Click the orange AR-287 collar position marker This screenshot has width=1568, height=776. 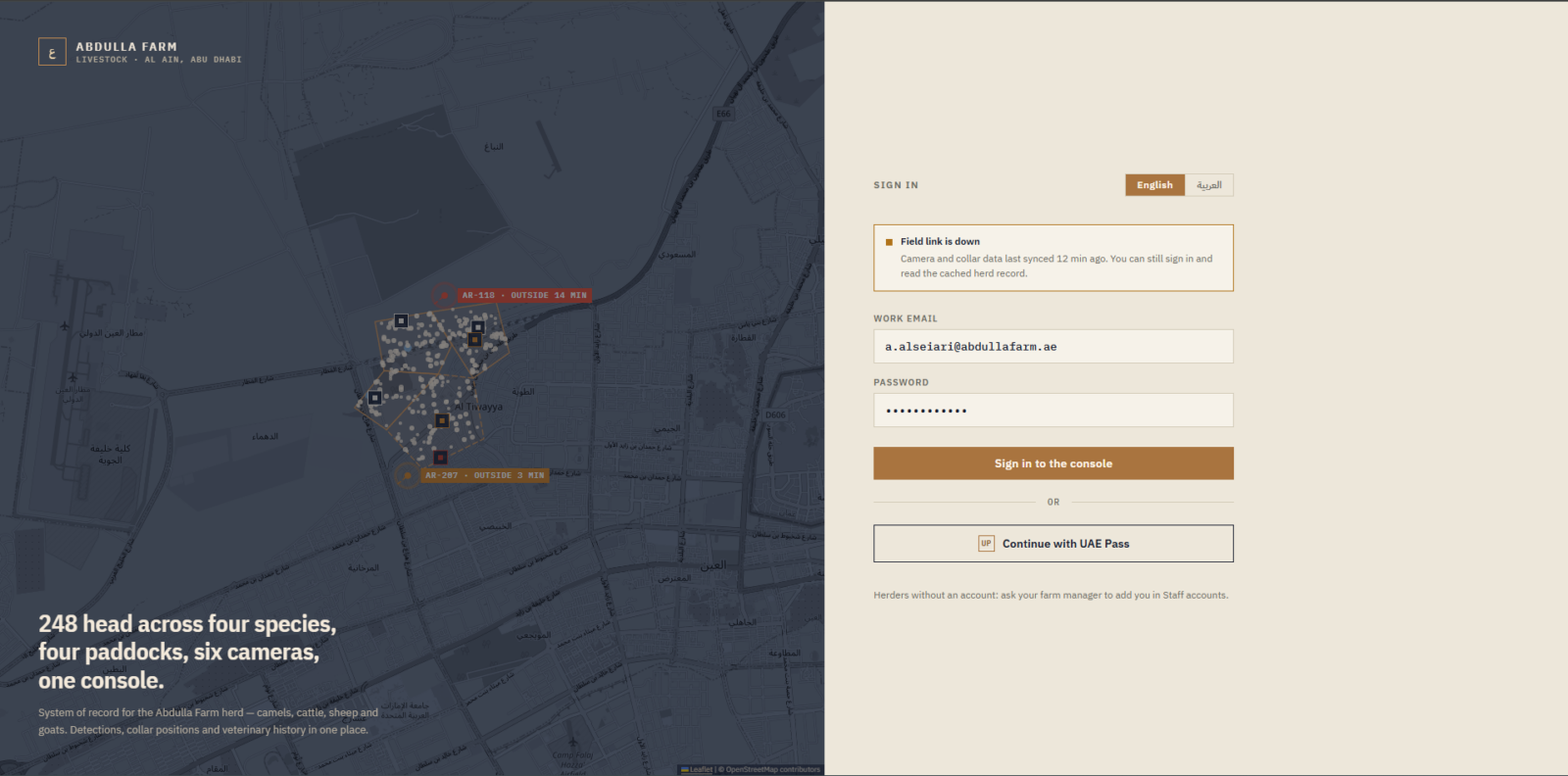point(407,475)
